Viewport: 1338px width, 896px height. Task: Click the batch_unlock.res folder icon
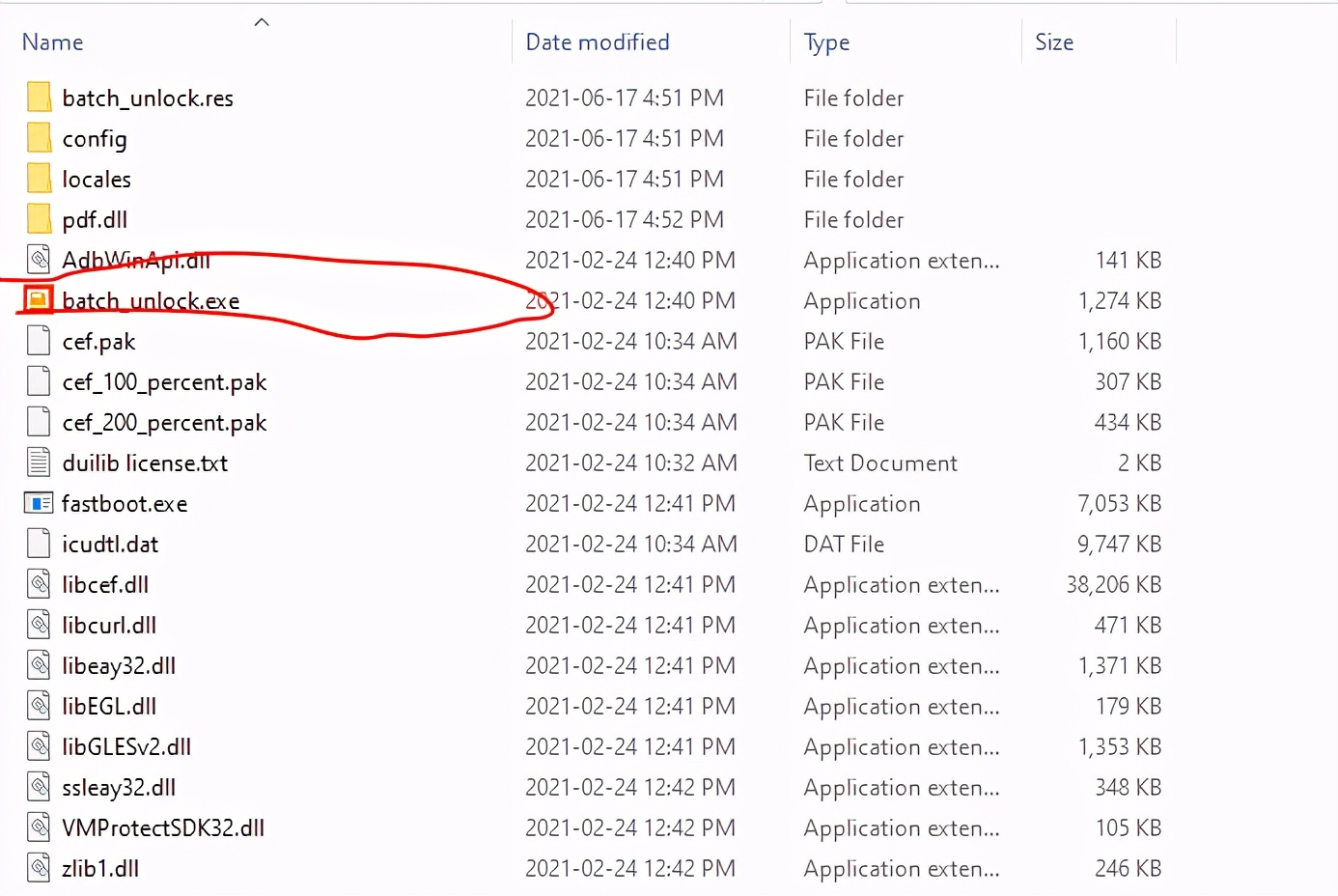tap(39, 98)
